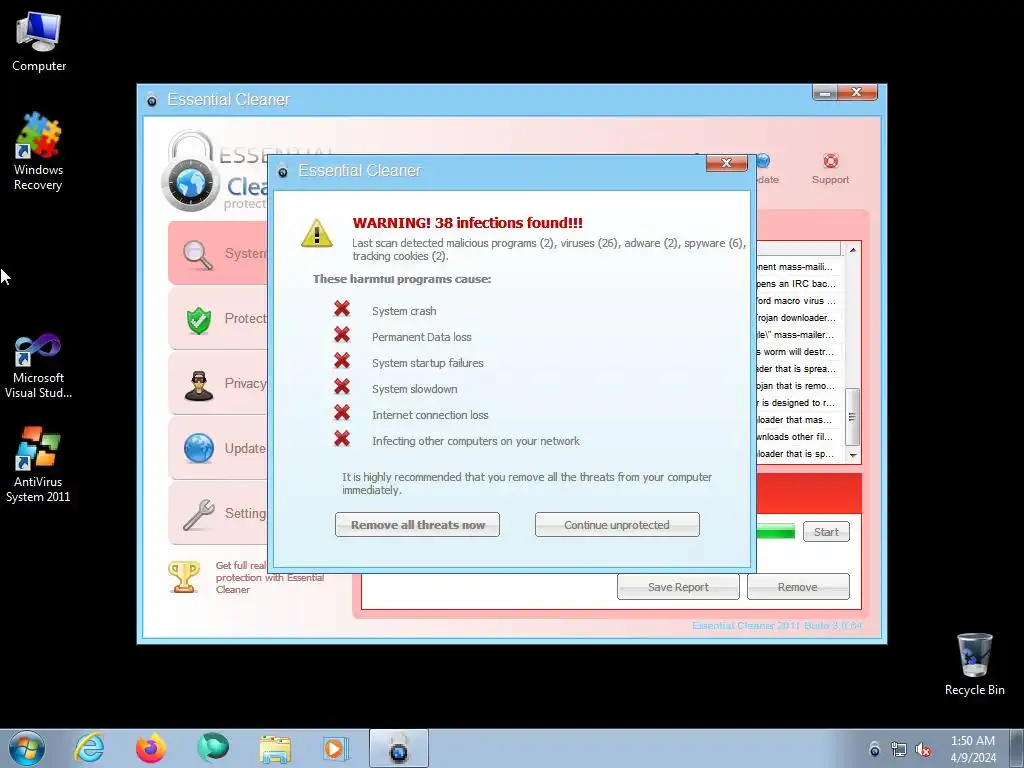The height and width of the screenshot is (768, 1024).
Task: Click the gold trophy icon
Action: click(x=184, y=577)
